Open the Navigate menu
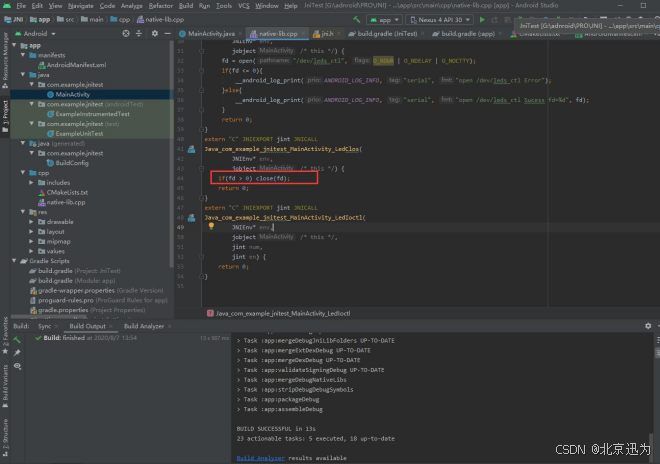 coord(80,5)
